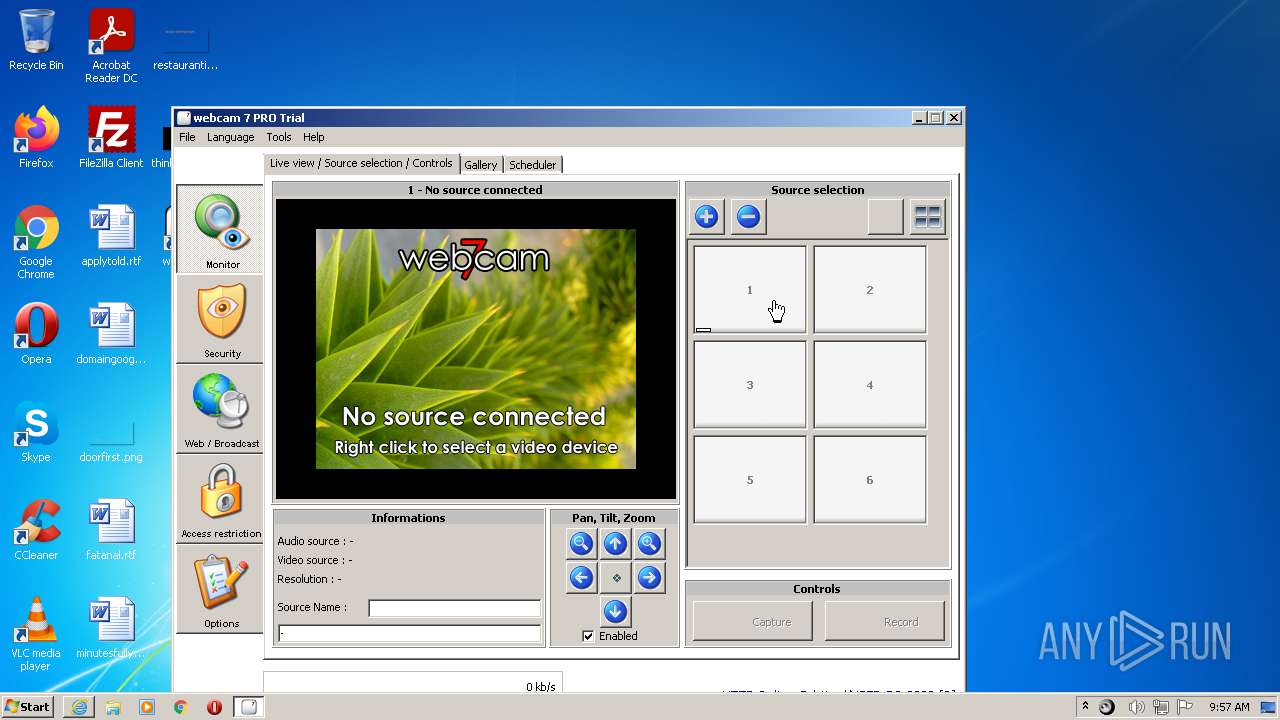
Task: Pan the camera left
Action: point(581,577)
